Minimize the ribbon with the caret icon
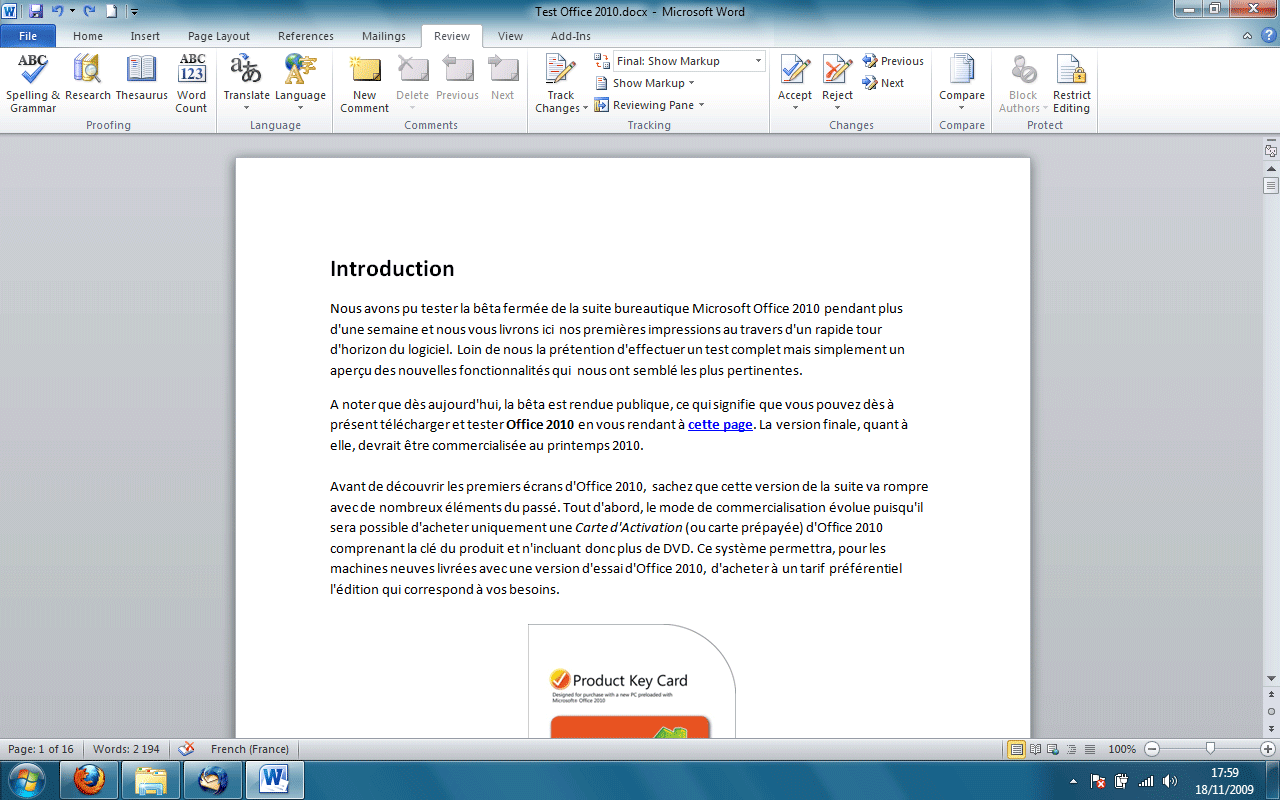This screenshot has height=800, width=1280. coord(1246,36)
